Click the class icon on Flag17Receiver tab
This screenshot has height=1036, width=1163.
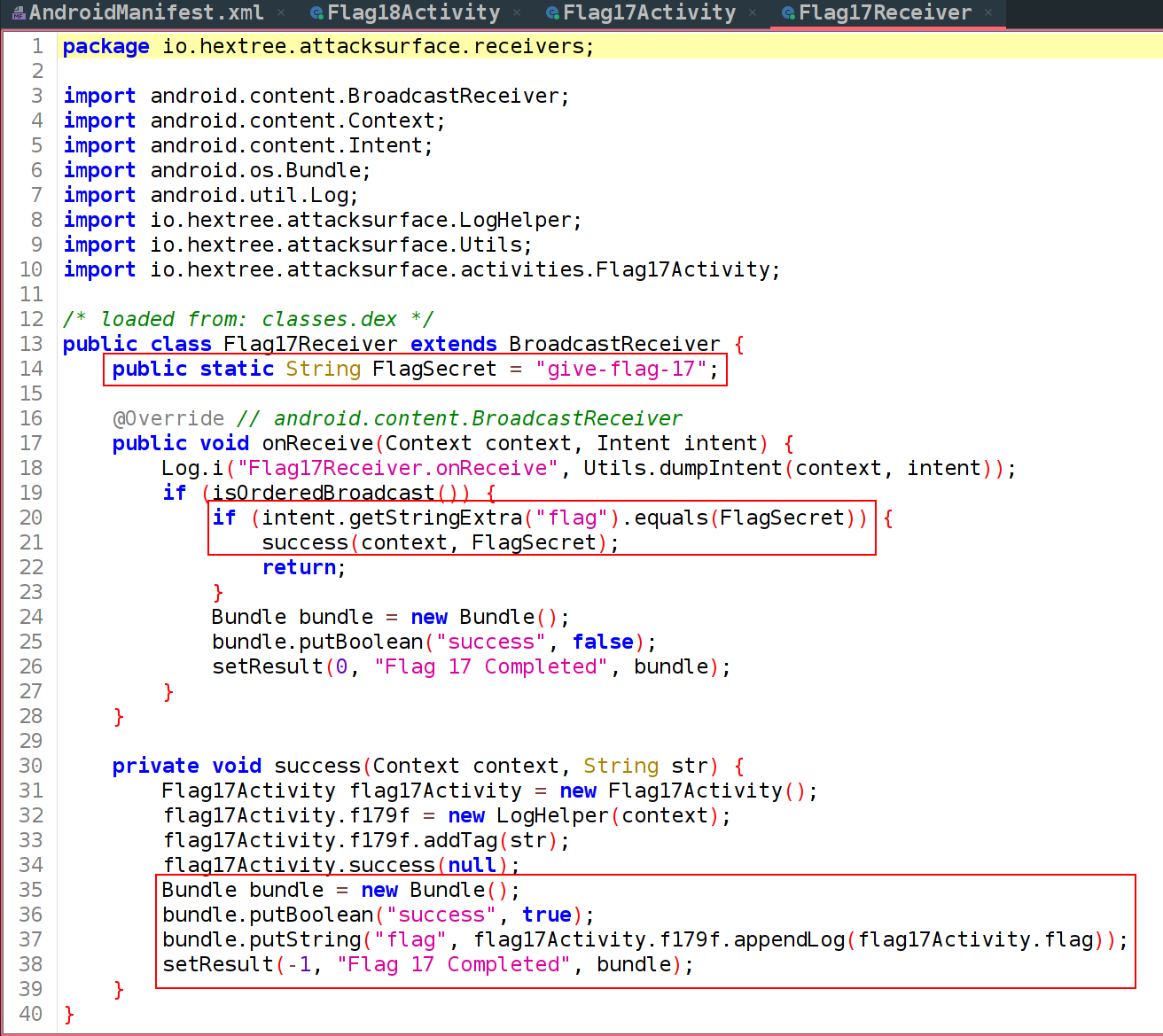point(788,13)
